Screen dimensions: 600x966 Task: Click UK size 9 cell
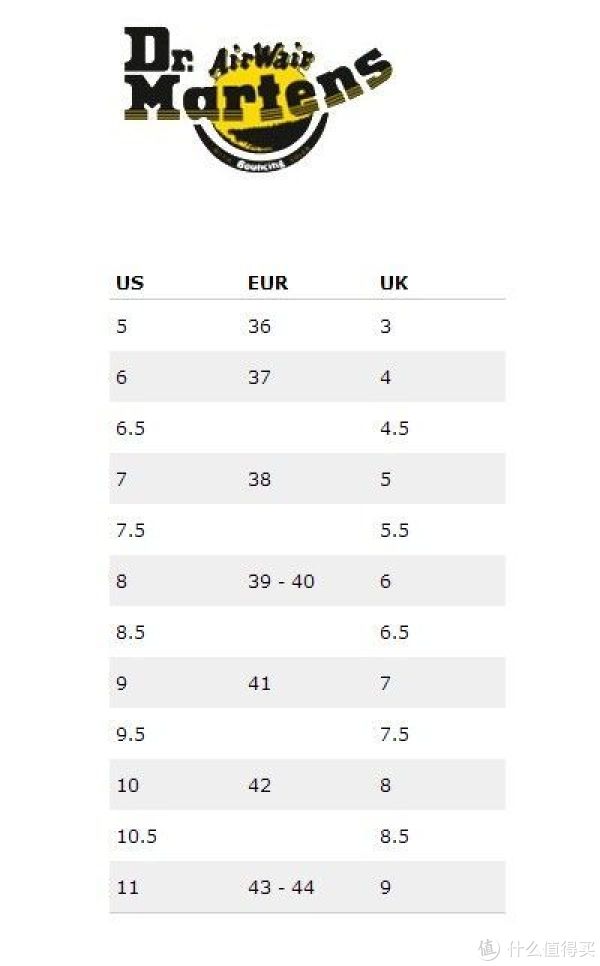(x=386, y=887)
